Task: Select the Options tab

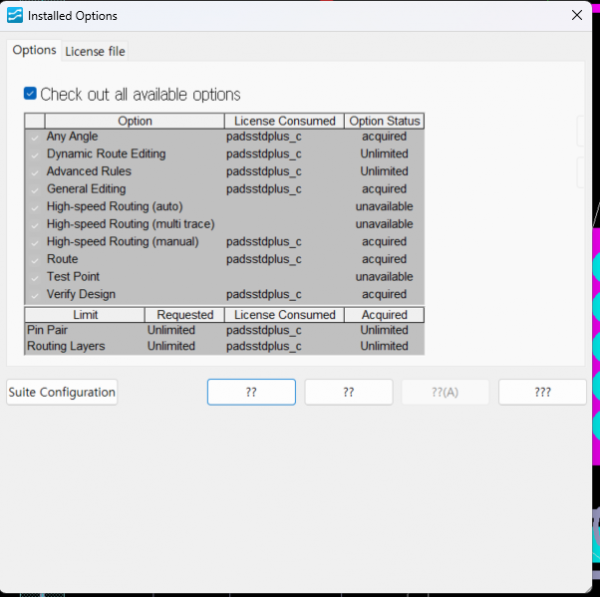Action: click(34, 50)
